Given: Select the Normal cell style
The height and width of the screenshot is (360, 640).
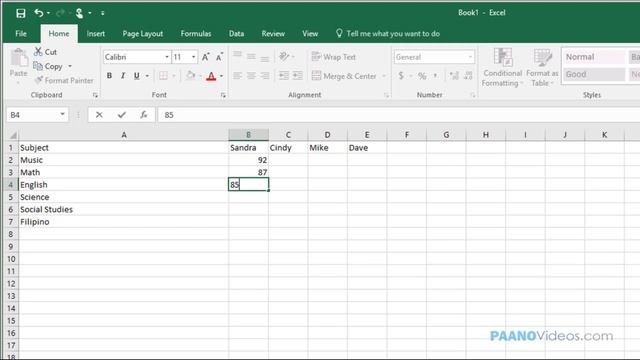Looking at the screenshot, I should (594, 57).
